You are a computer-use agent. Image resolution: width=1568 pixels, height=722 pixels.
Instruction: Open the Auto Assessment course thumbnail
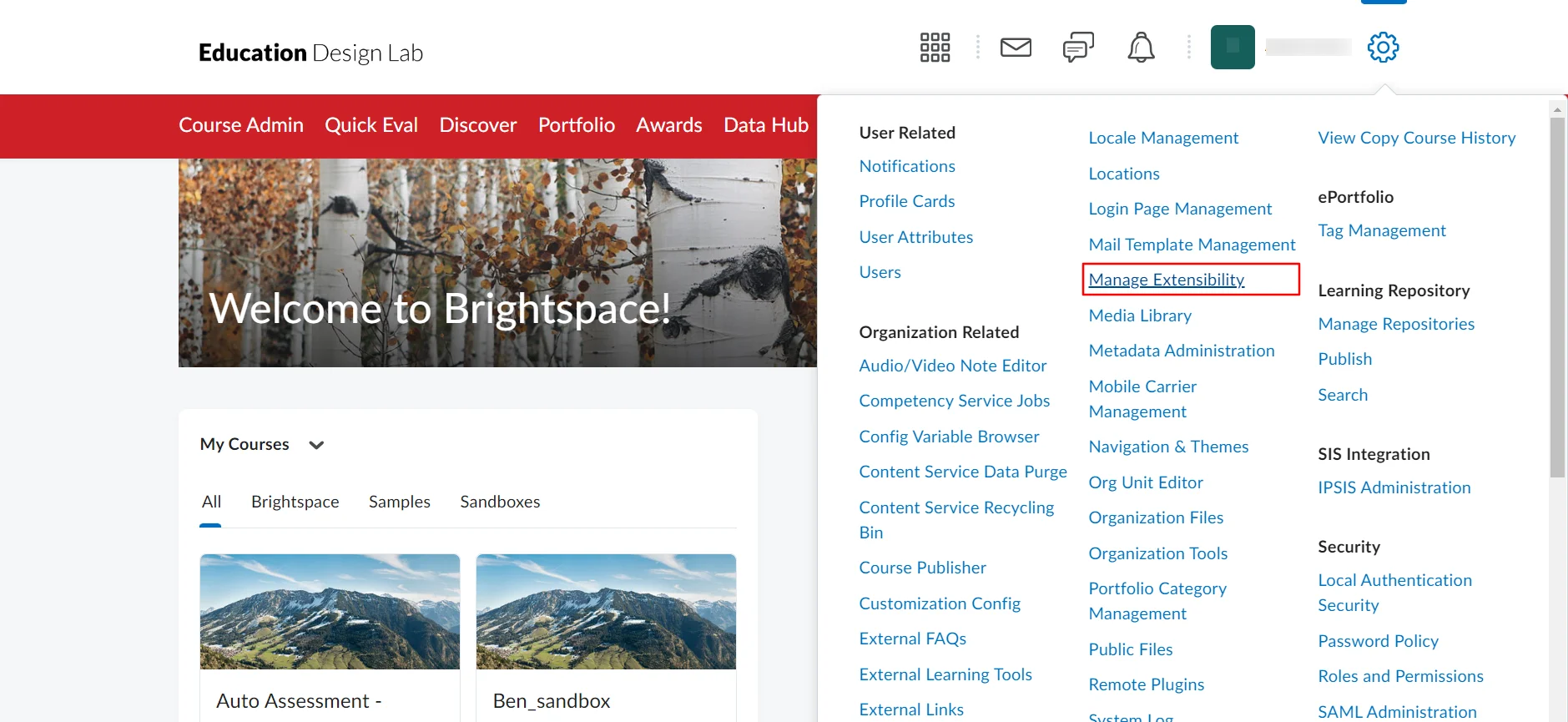coord(330,612)
